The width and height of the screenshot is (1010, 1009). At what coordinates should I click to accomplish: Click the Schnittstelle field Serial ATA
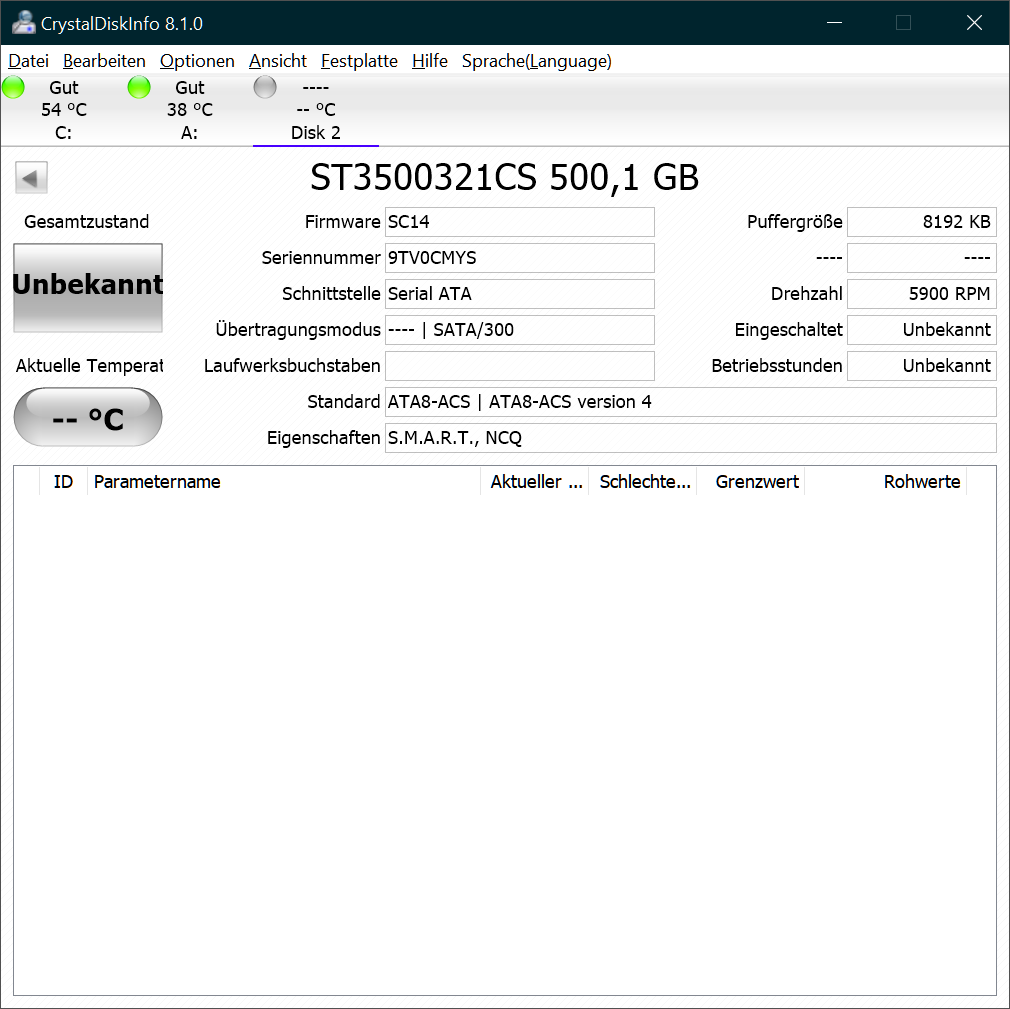point(520,294)
